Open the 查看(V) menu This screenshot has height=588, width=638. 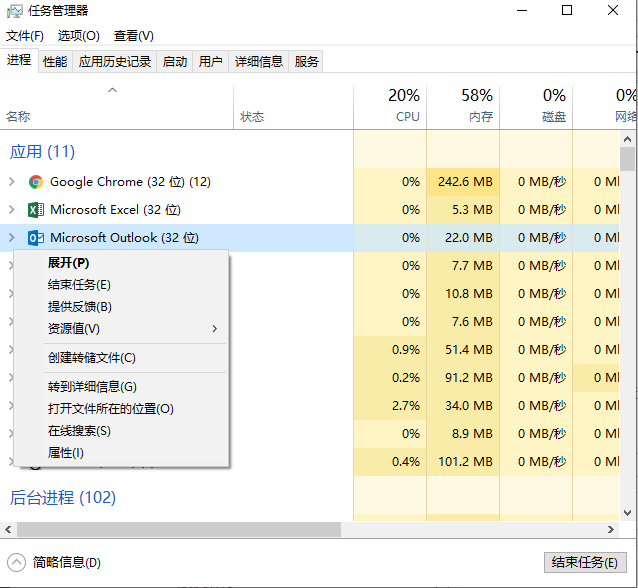(x=133, y=36)
